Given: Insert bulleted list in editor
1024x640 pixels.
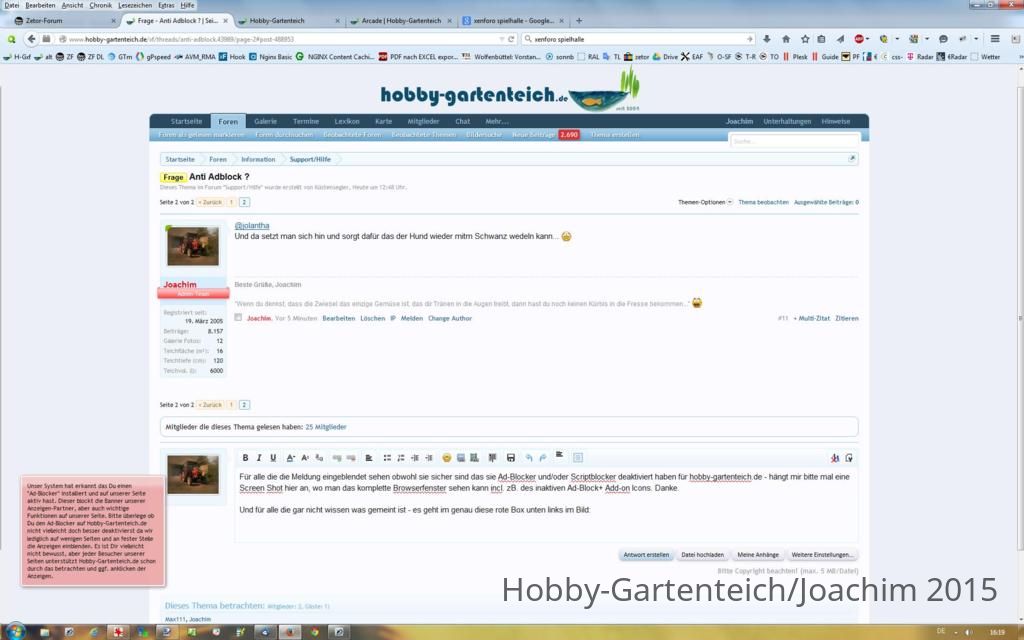Looking at the screenshot, I should 387,458.
